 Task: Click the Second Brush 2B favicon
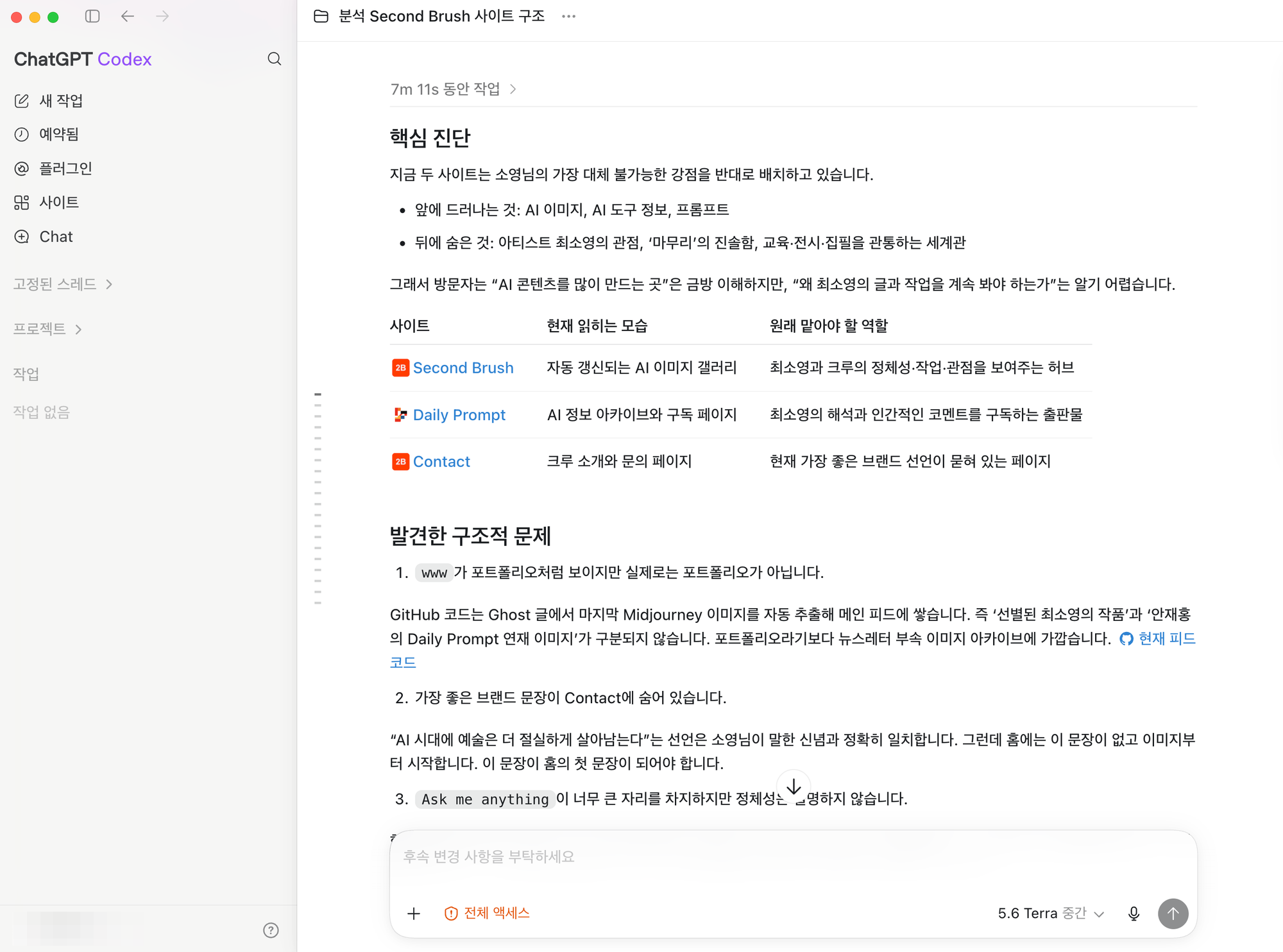pos(400,368)
